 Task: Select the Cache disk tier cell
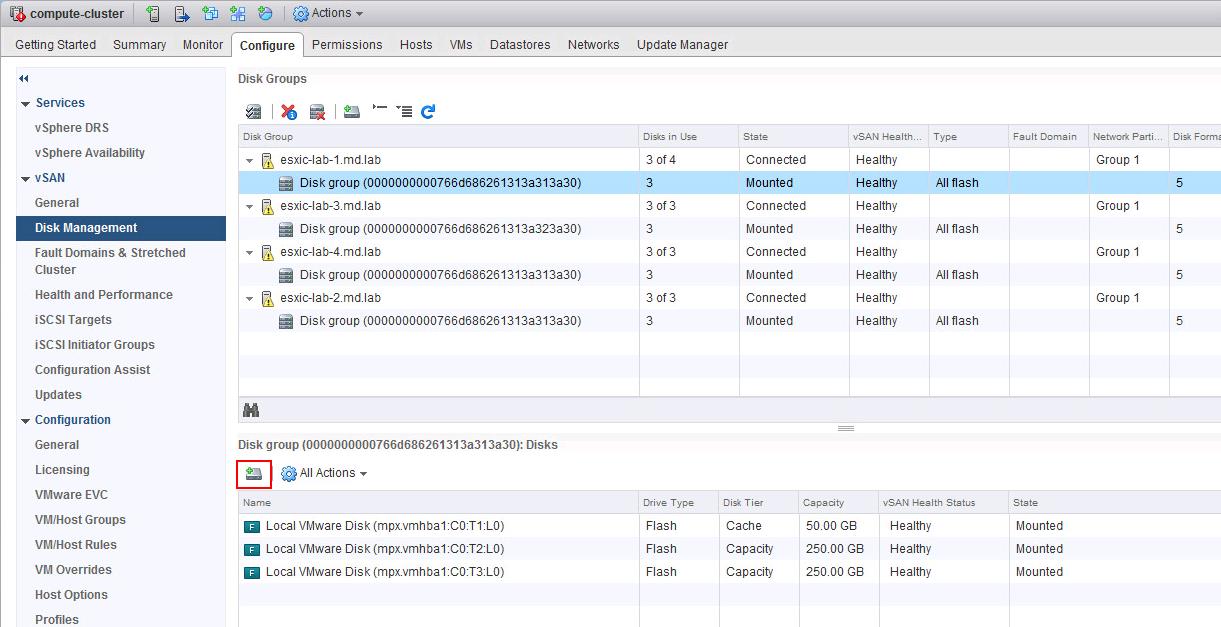(x=759, y=526)
